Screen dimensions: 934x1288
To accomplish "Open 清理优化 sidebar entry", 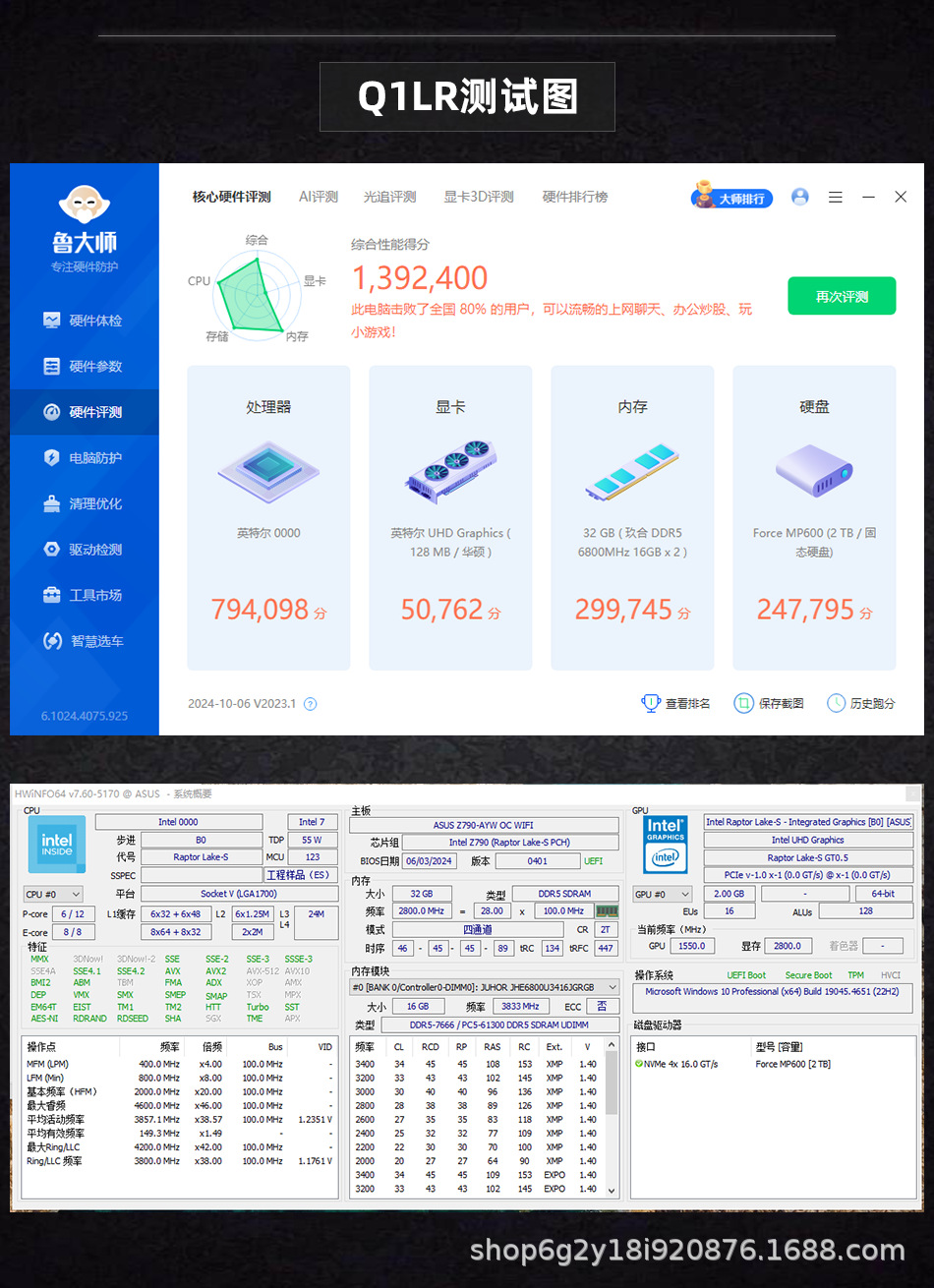I will point(84,503).
